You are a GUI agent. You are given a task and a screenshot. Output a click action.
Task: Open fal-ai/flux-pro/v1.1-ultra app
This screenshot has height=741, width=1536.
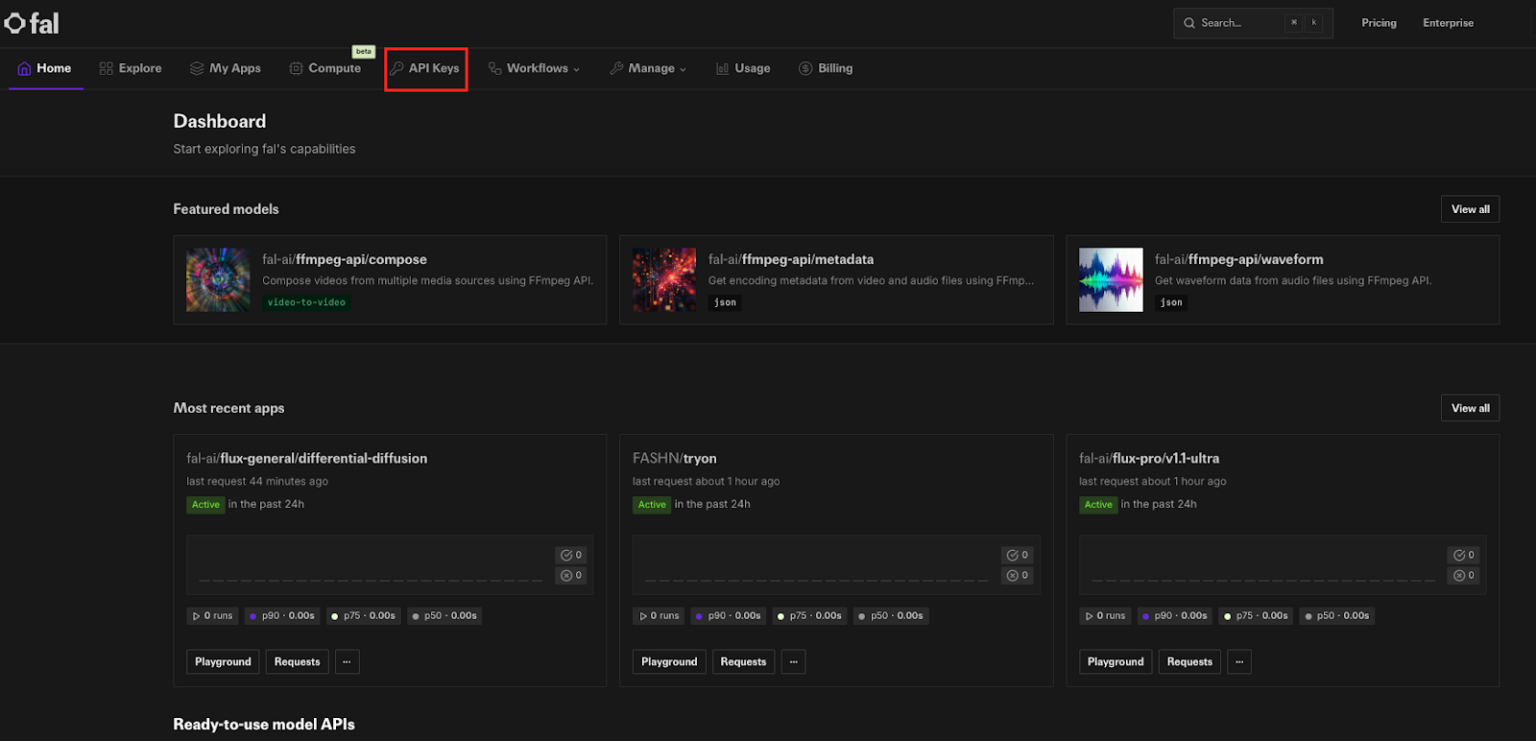pyautogui.click(x=1149, y=458)
